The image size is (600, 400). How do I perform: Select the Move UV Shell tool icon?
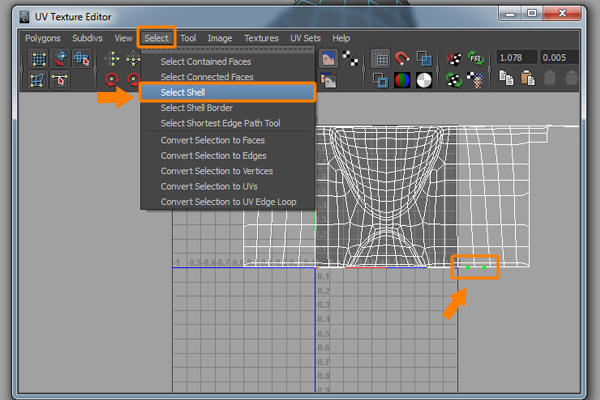pyautogui.click(x=60, y=59)
